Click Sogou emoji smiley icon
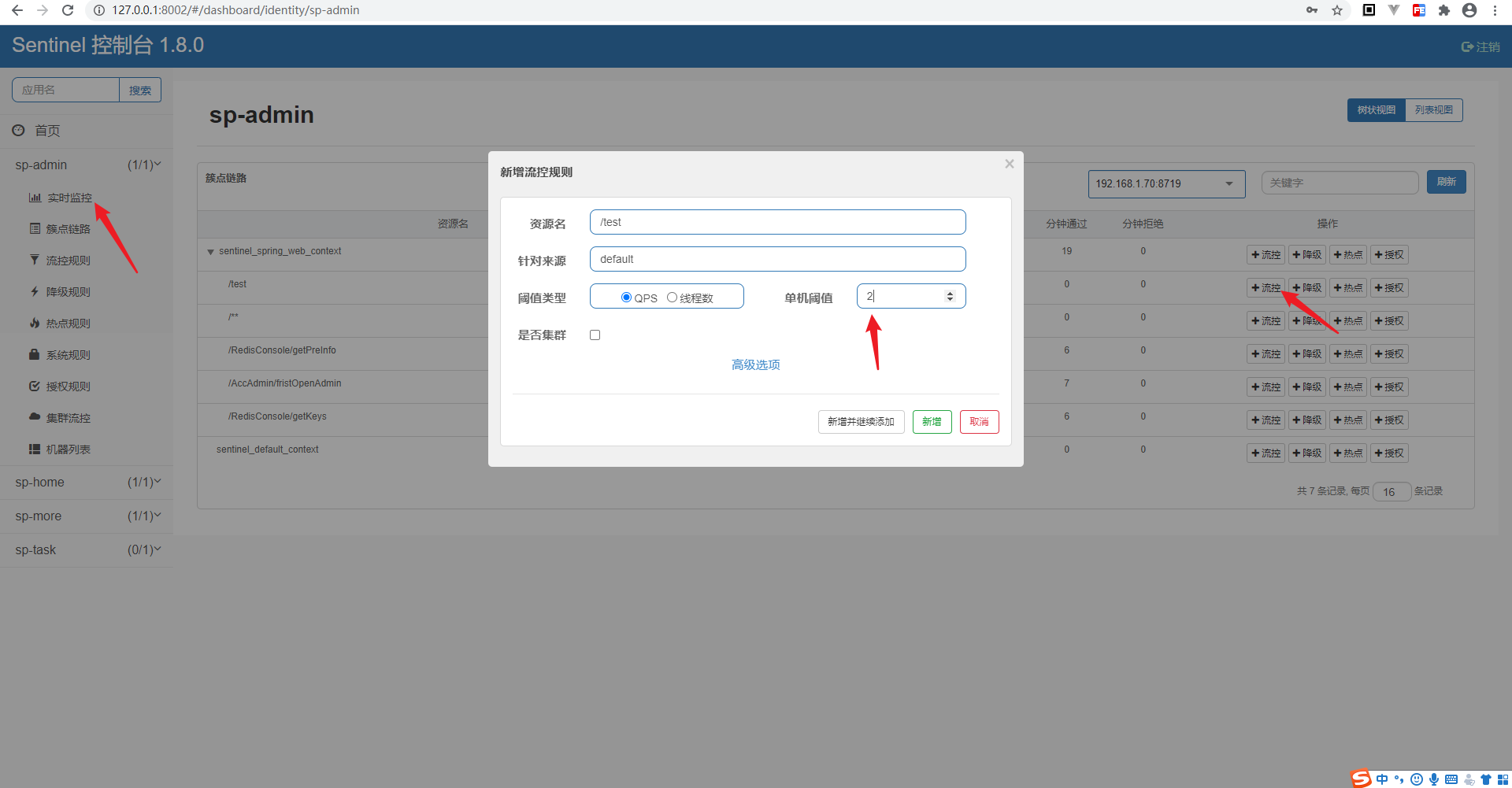Viewport: 1512px width, 788px height. click(1417, 779)
